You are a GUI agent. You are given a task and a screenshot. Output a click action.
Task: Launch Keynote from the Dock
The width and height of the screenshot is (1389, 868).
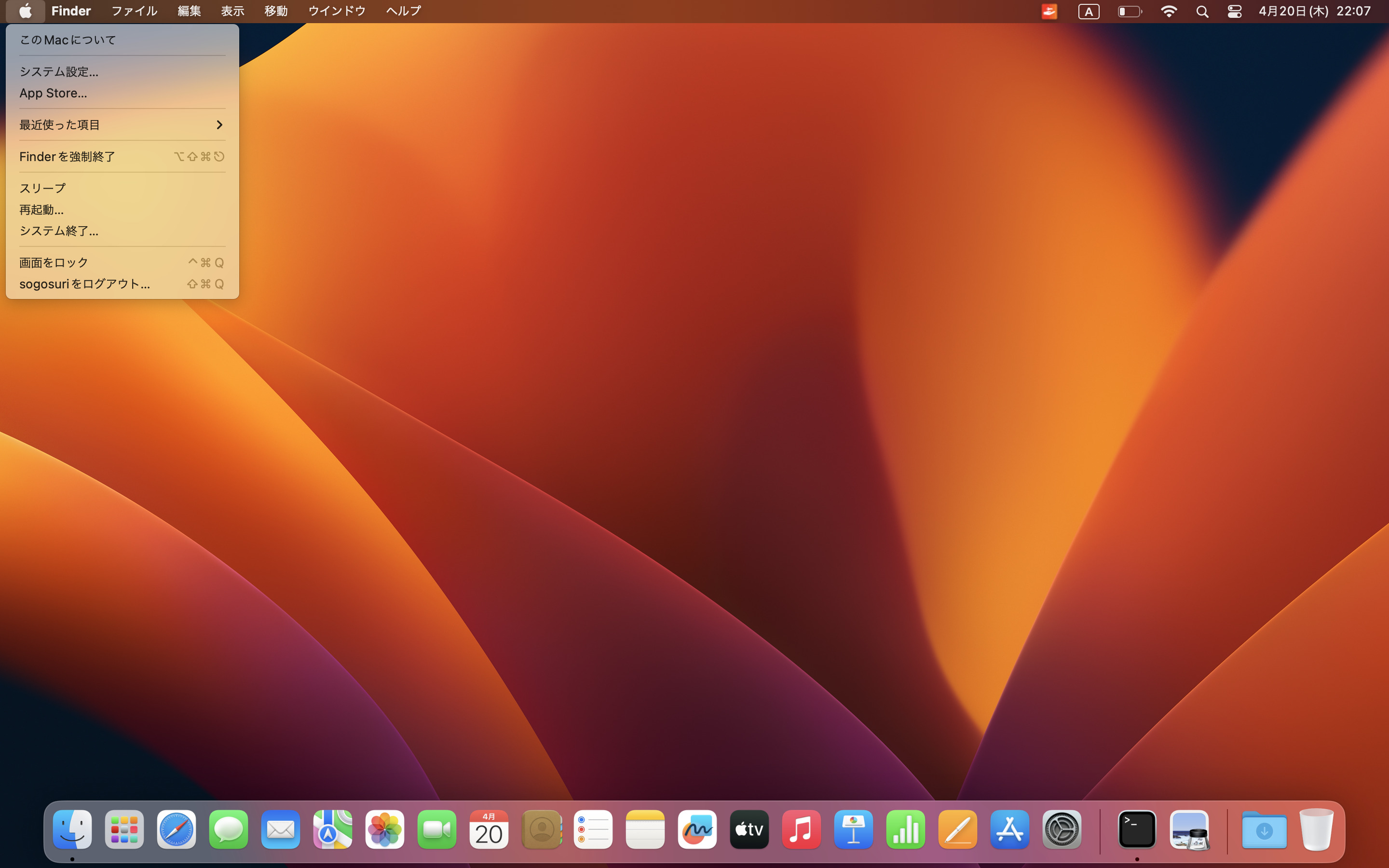[854, 829]
